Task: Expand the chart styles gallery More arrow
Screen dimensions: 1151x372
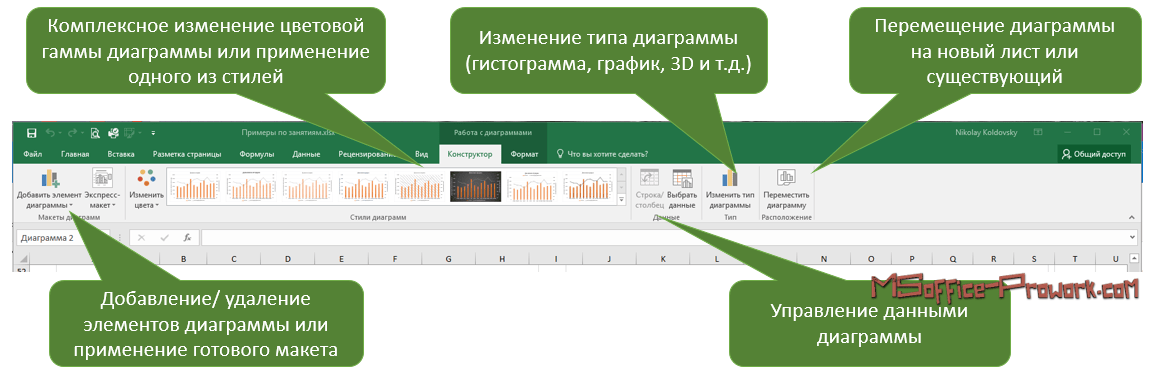Action: 621,200
